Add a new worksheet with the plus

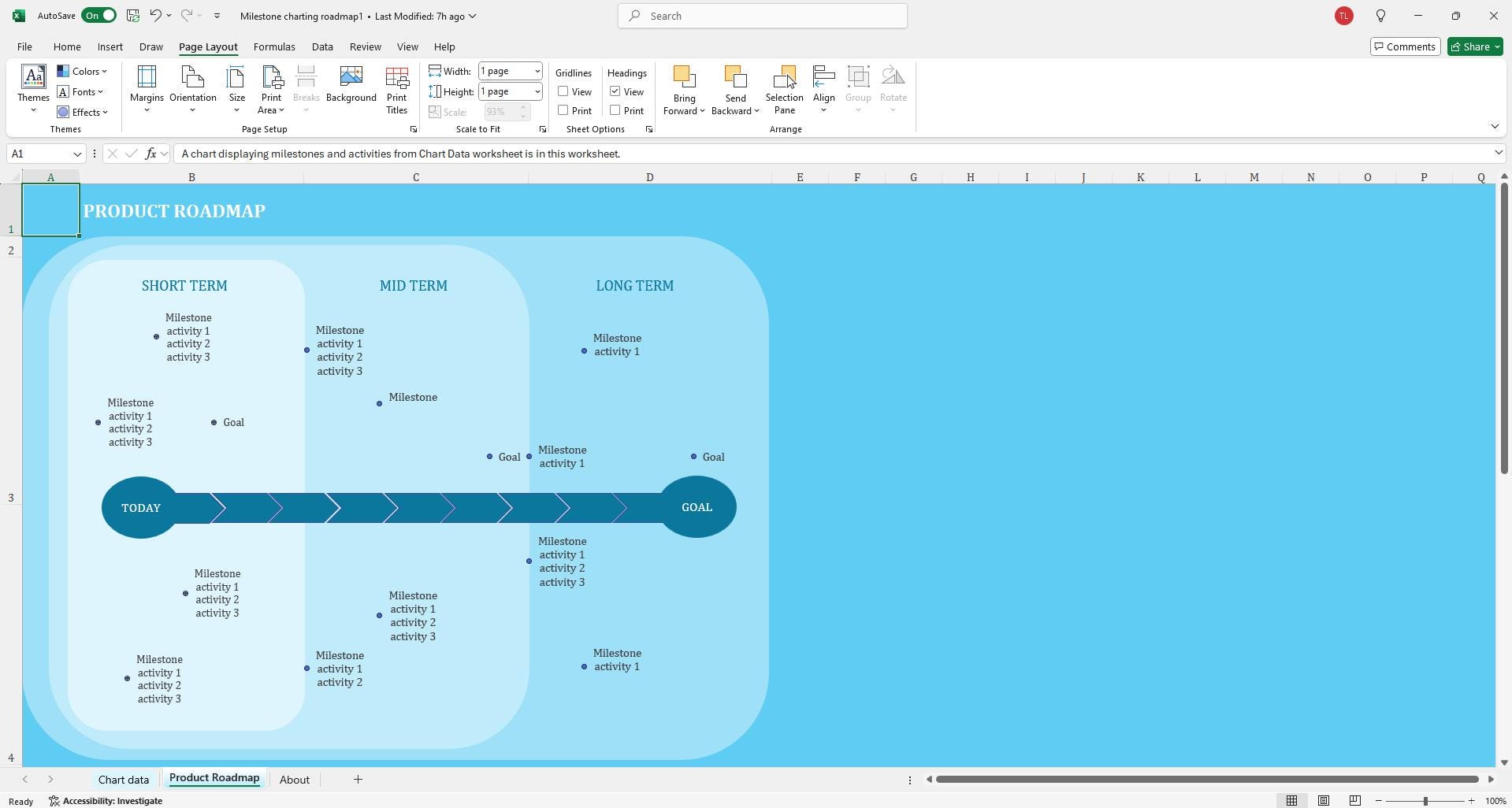click(x=357, y=779)
